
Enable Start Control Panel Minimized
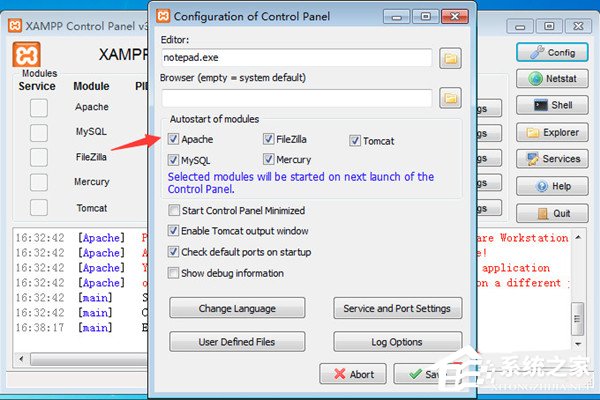(173, 210)
